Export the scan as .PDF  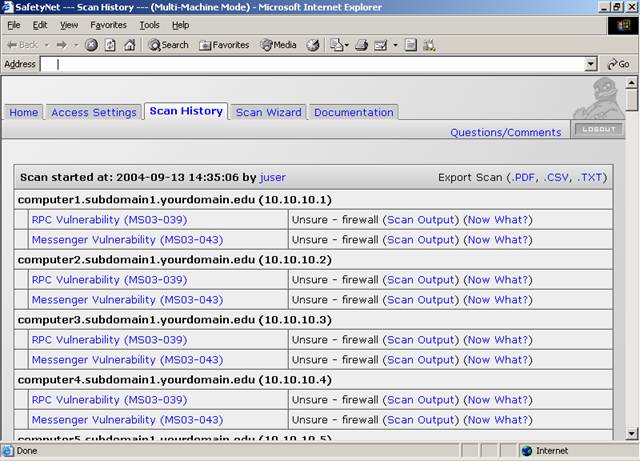click(522, 178)
